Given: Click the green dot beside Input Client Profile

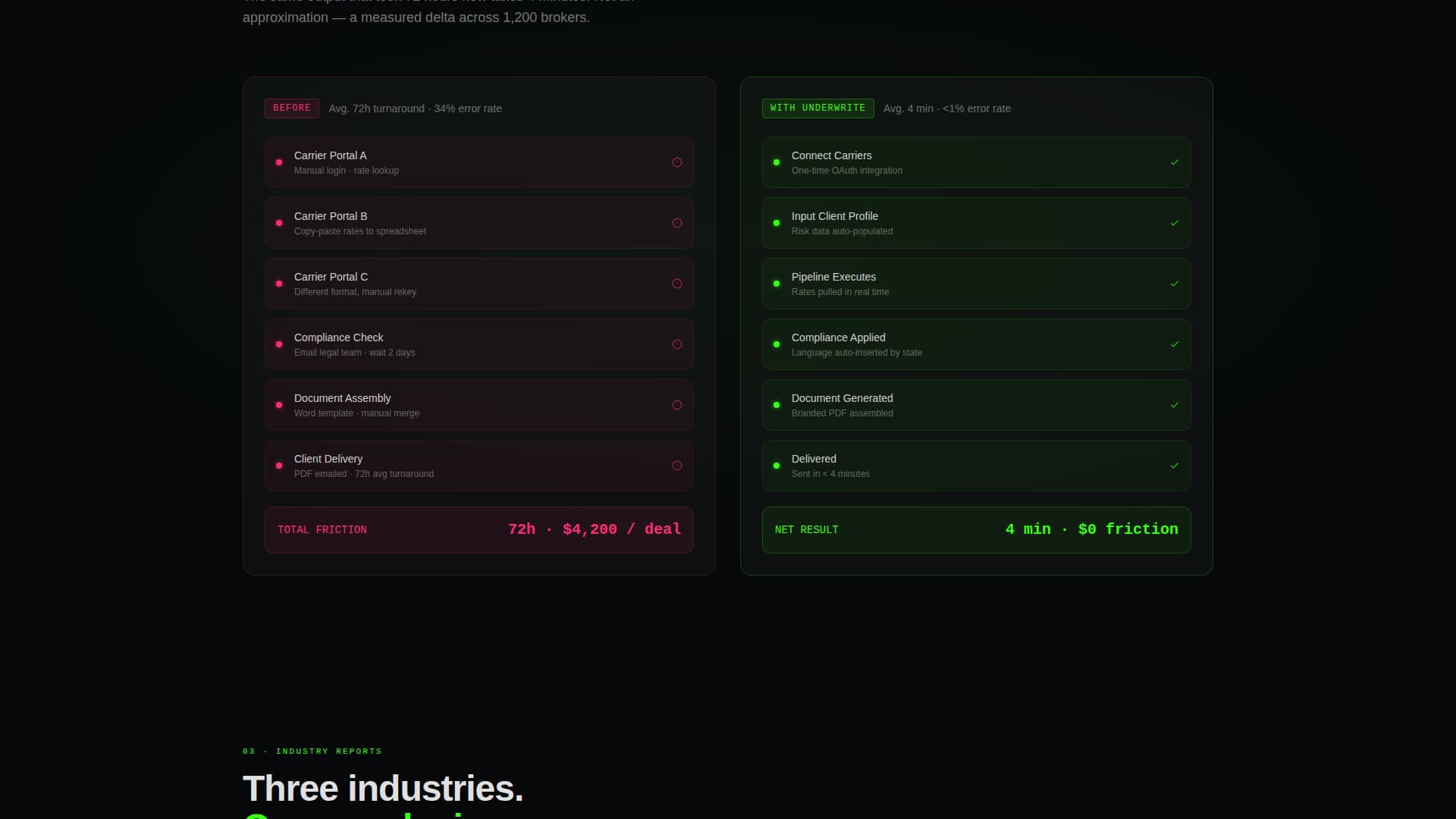Looking at the screenshot, I should click(777, 223).
